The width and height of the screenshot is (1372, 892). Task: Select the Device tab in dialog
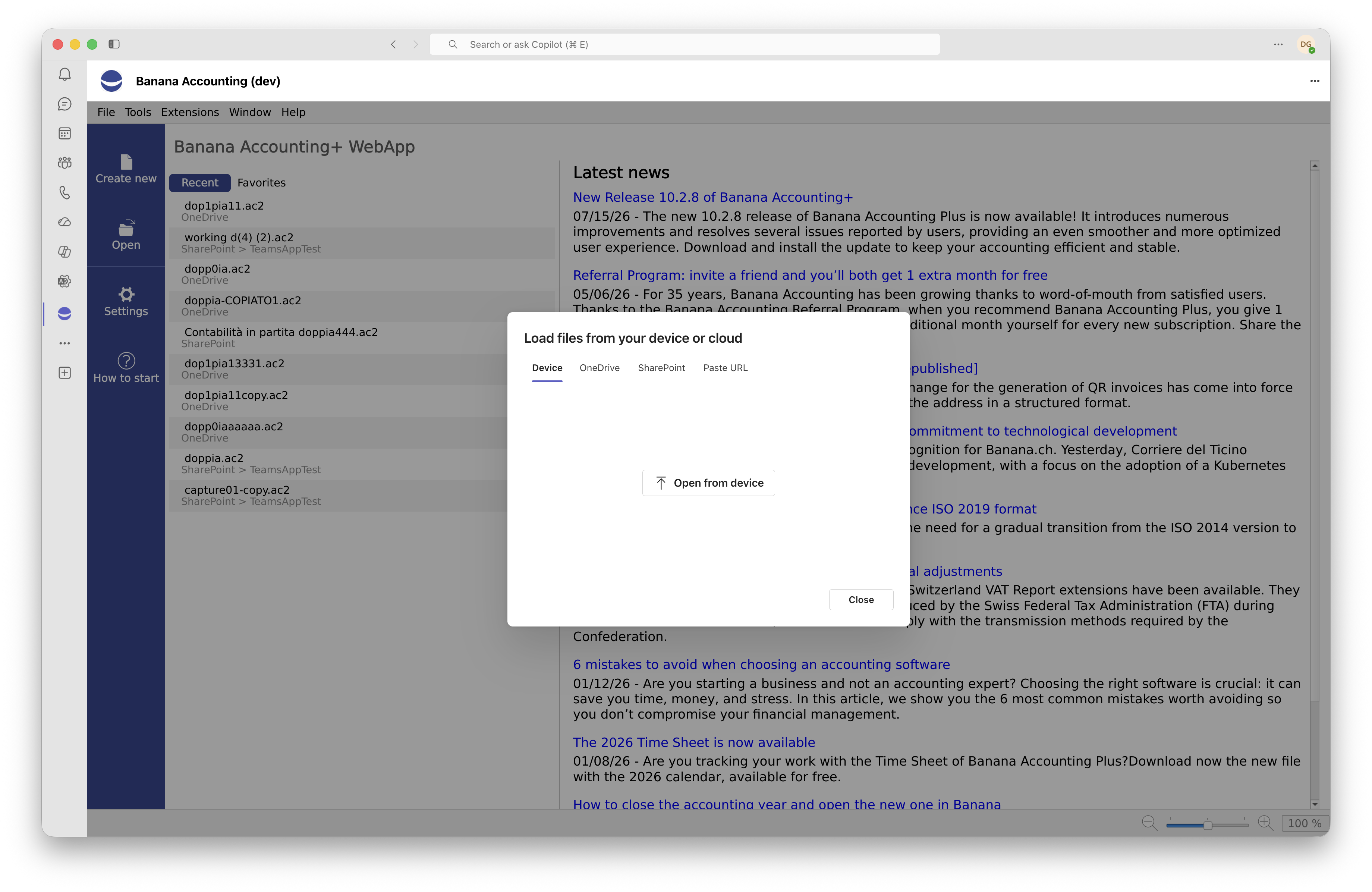[x=547, y=368]
